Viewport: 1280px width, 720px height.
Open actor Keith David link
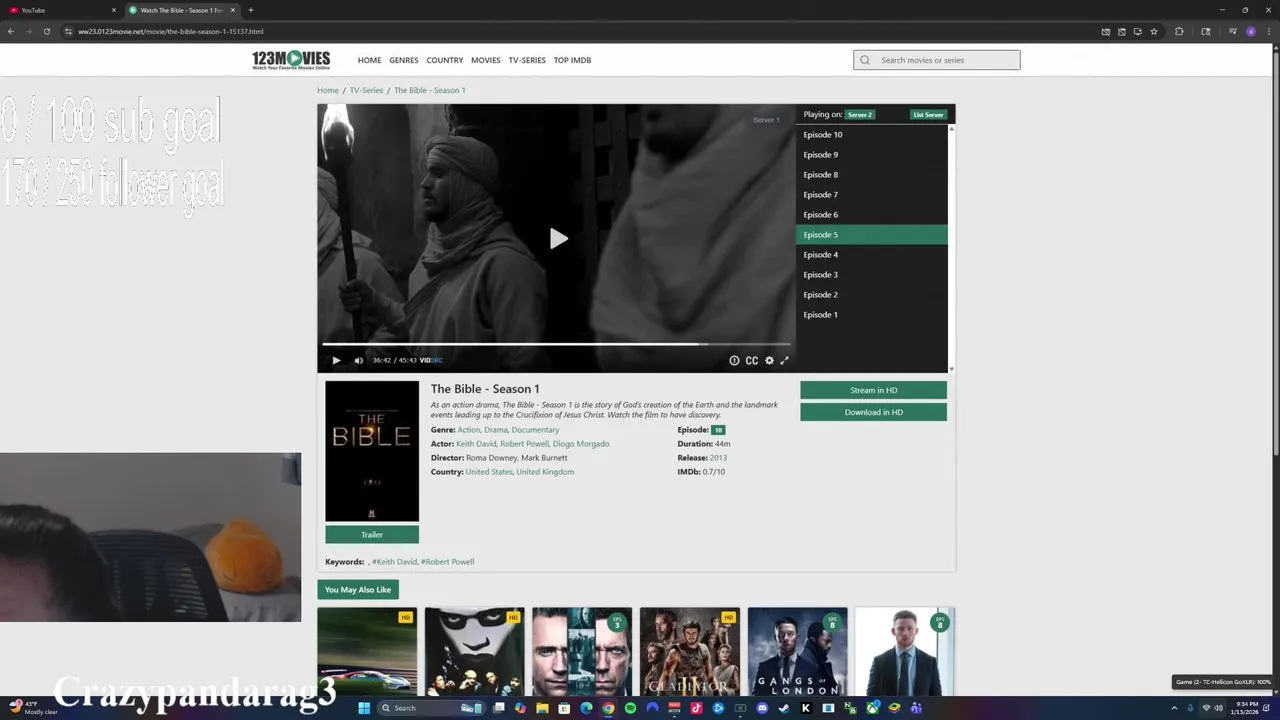(476, 444)
